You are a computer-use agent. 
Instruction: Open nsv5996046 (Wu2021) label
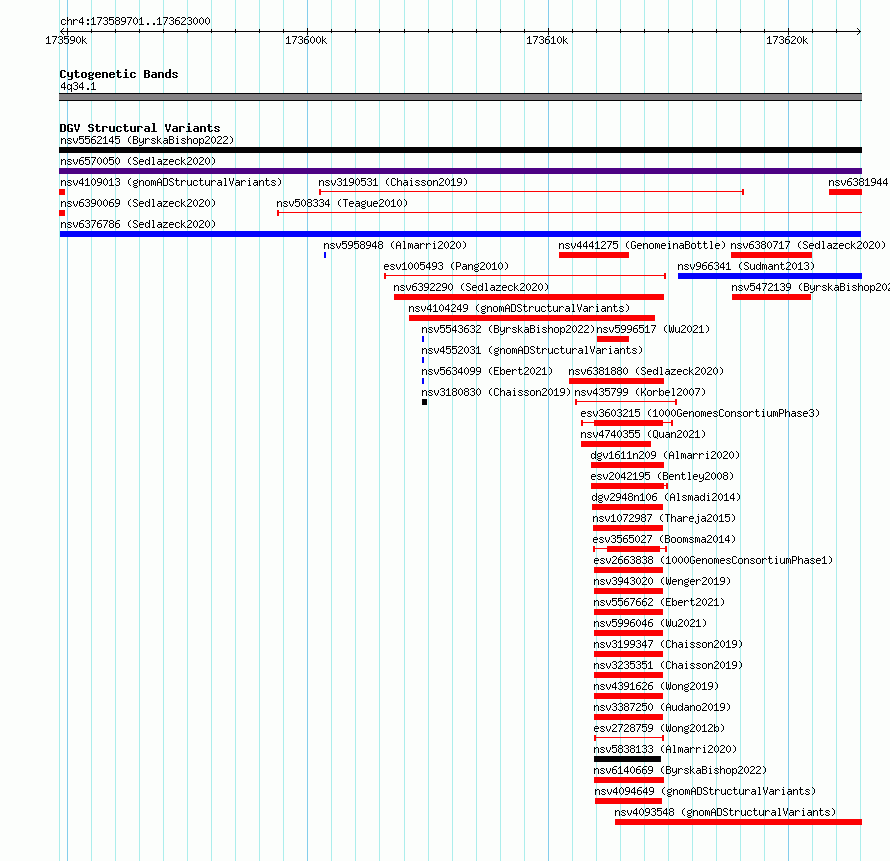pos(650,623)
